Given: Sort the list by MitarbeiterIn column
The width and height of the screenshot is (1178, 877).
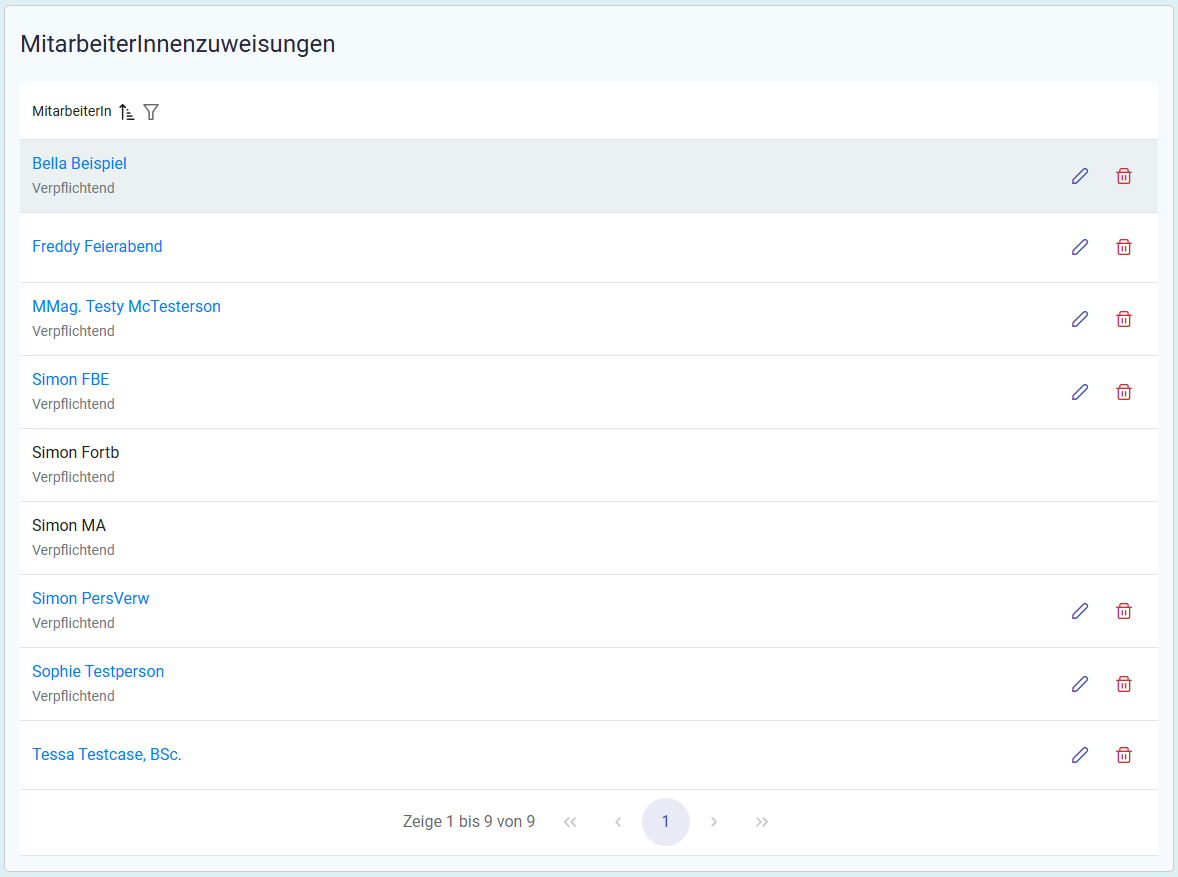Looking at the screenshot, I should click(x=126, y=112).
